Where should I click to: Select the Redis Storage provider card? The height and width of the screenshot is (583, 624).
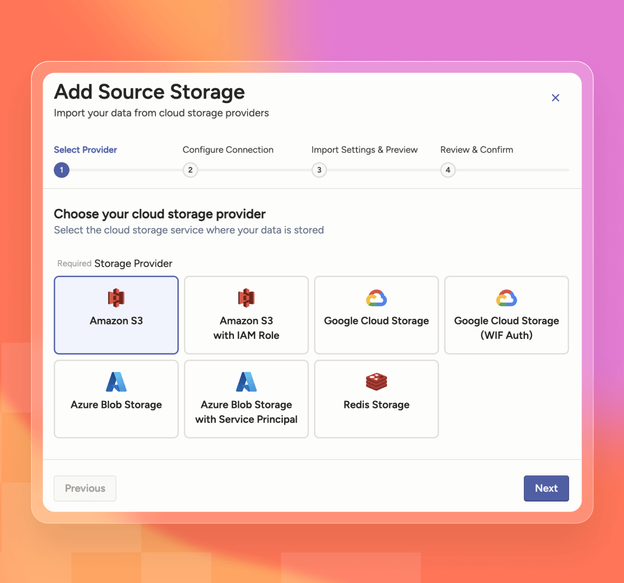pyautogui.click(x=376, y=399)
